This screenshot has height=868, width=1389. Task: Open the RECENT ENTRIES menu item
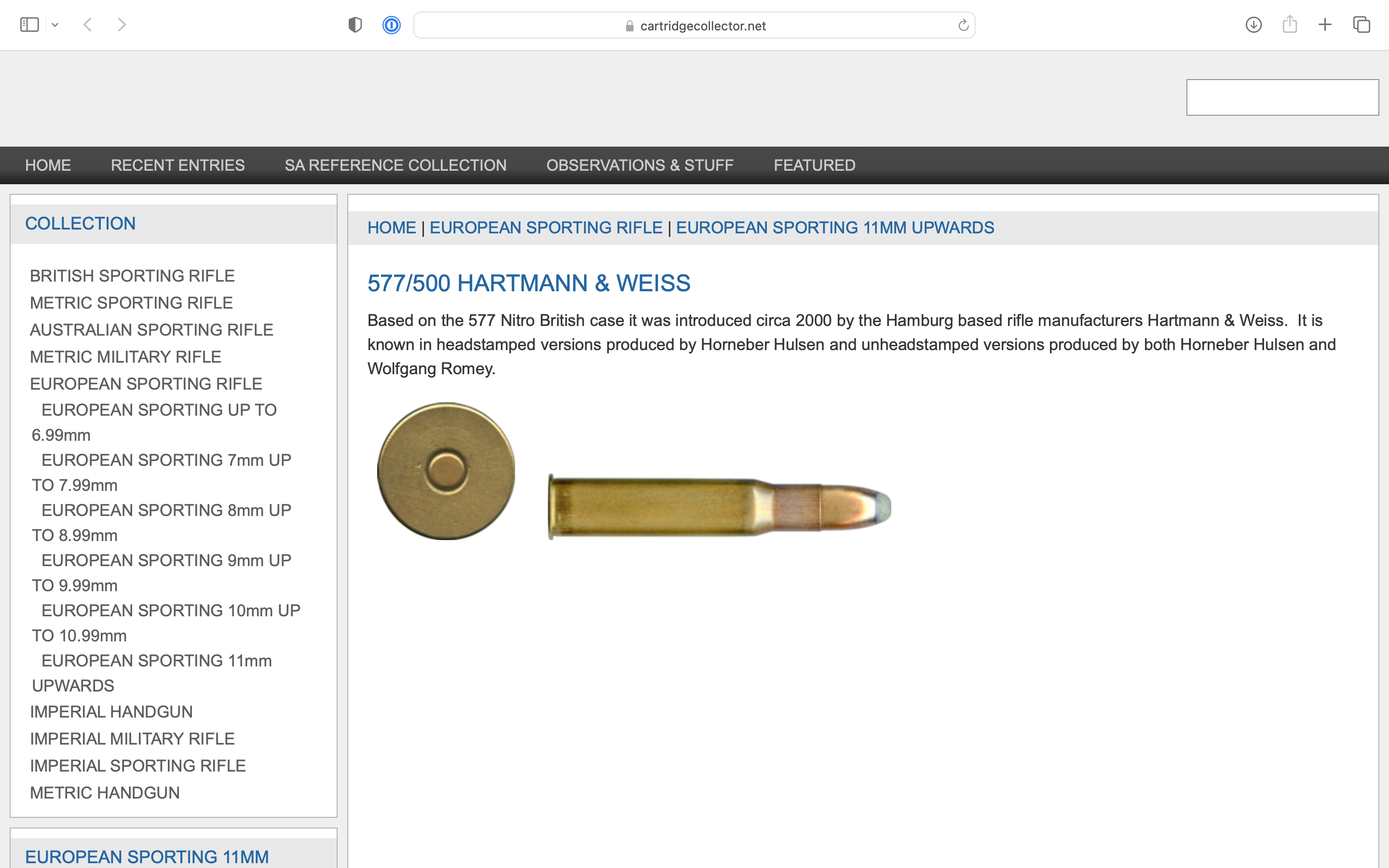pos(177,165)
